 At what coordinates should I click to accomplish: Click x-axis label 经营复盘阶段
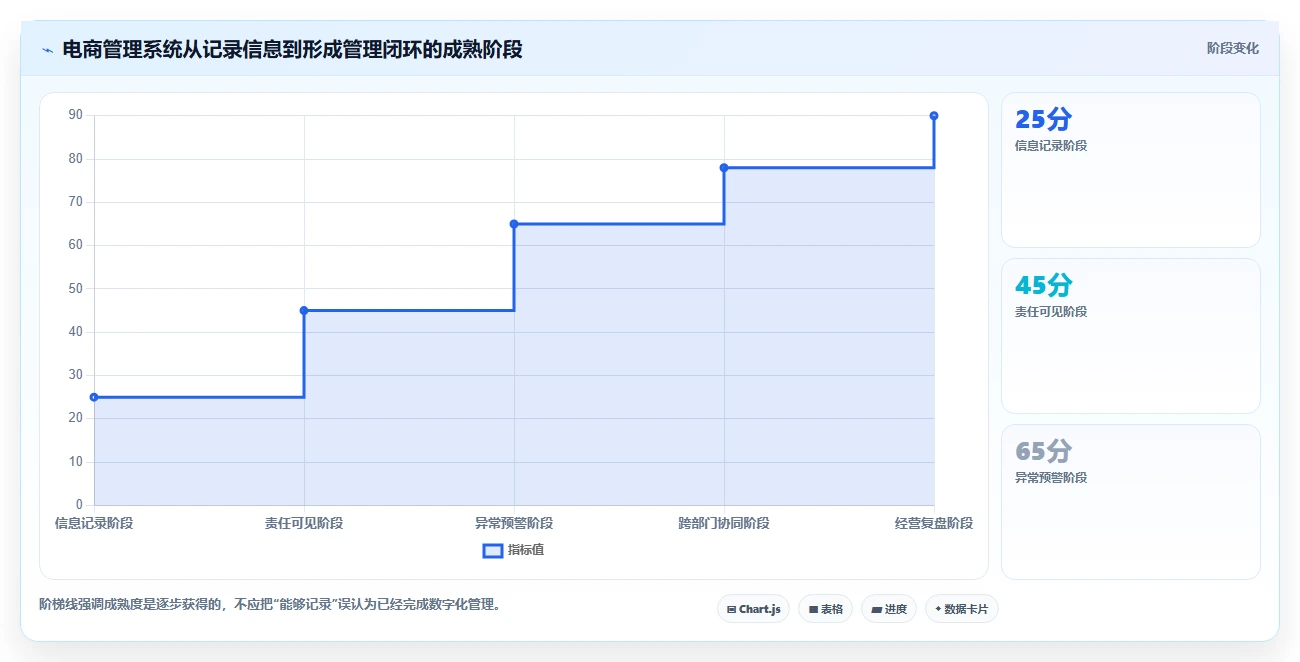coord(934,523)
